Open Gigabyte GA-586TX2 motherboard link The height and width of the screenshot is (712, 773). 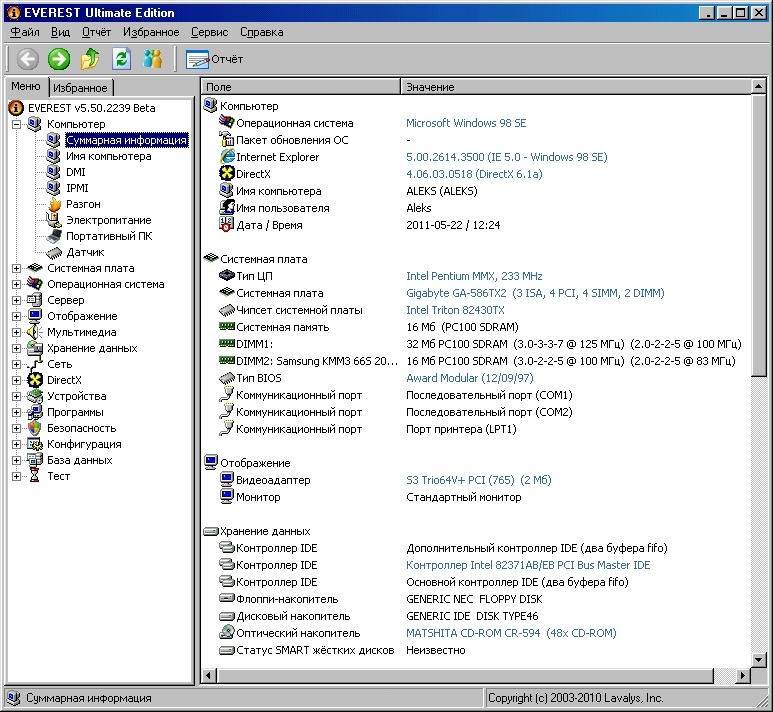pyautogui.click(x=535, y=293)
